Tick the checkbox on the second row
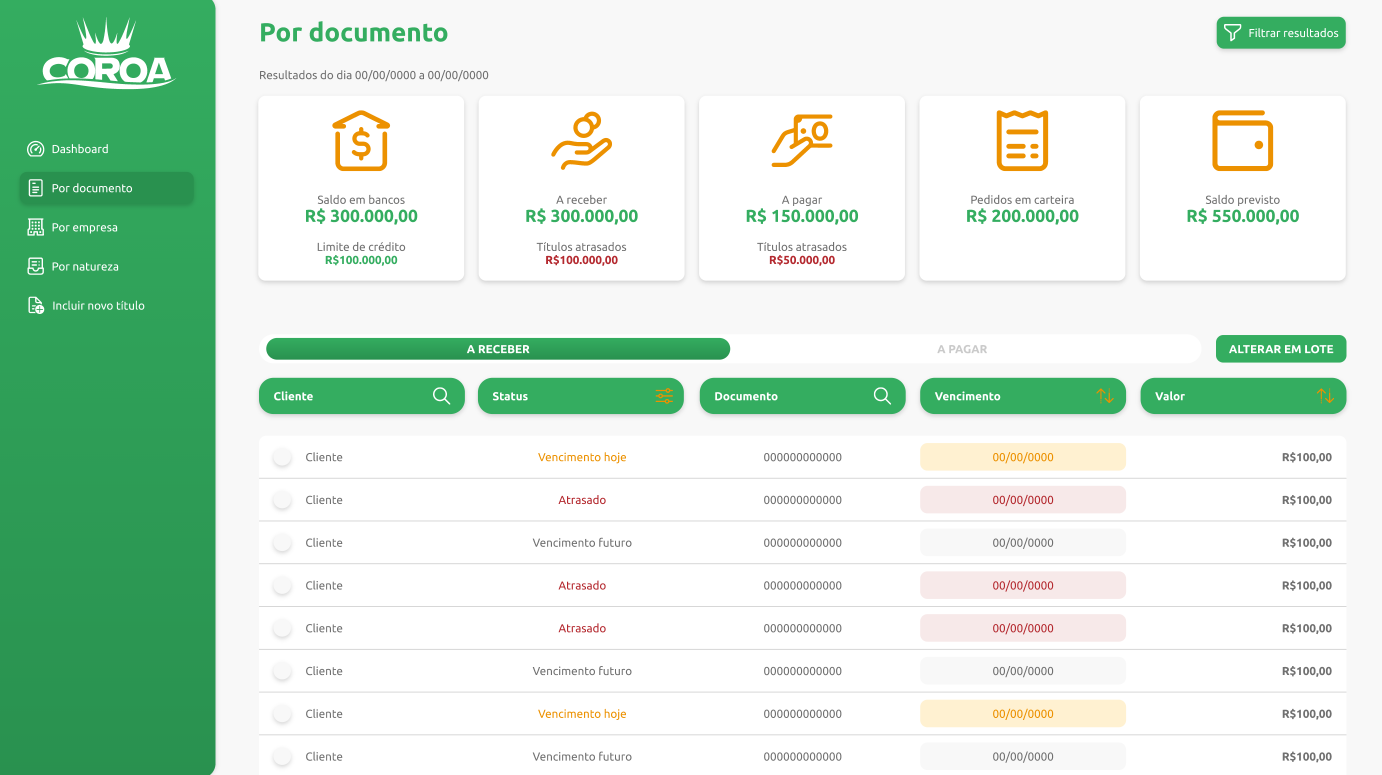 point(283,500)
